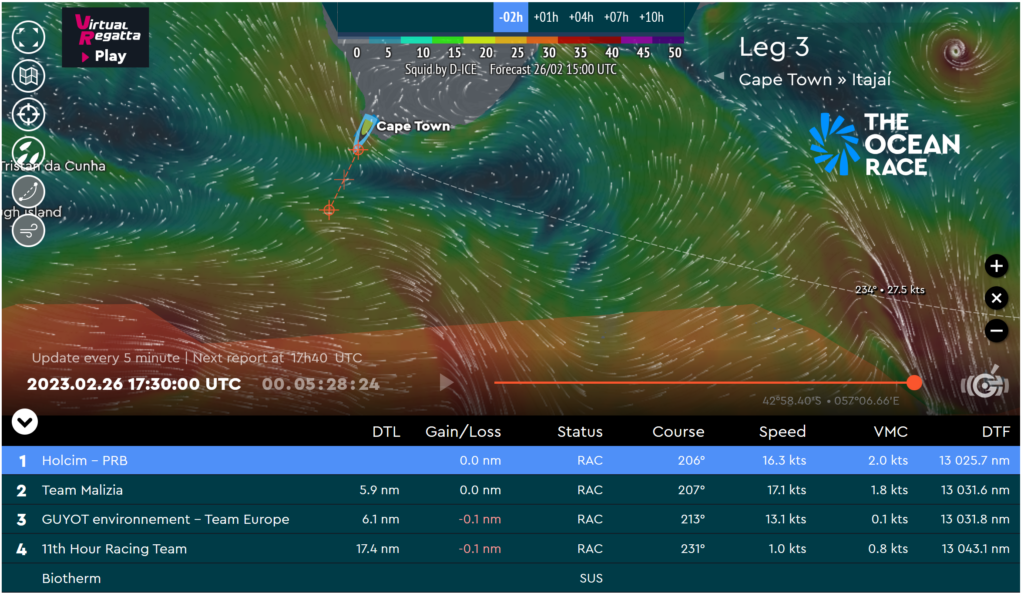Select the +01h forecast tab
Viewport: 1024px width, 593px height.
(x=546, y=17)
